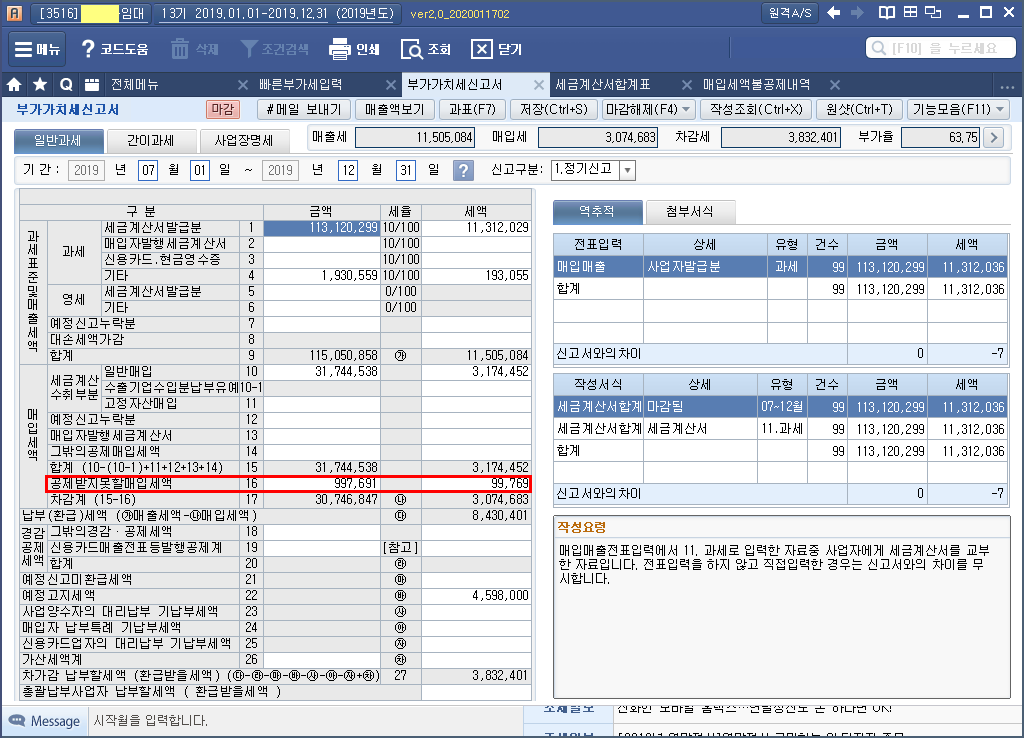Switch to 매입세액불공제내역 tab
Image resolution: width=1024 pixels, height=738 pixels.
click(756, 84)
